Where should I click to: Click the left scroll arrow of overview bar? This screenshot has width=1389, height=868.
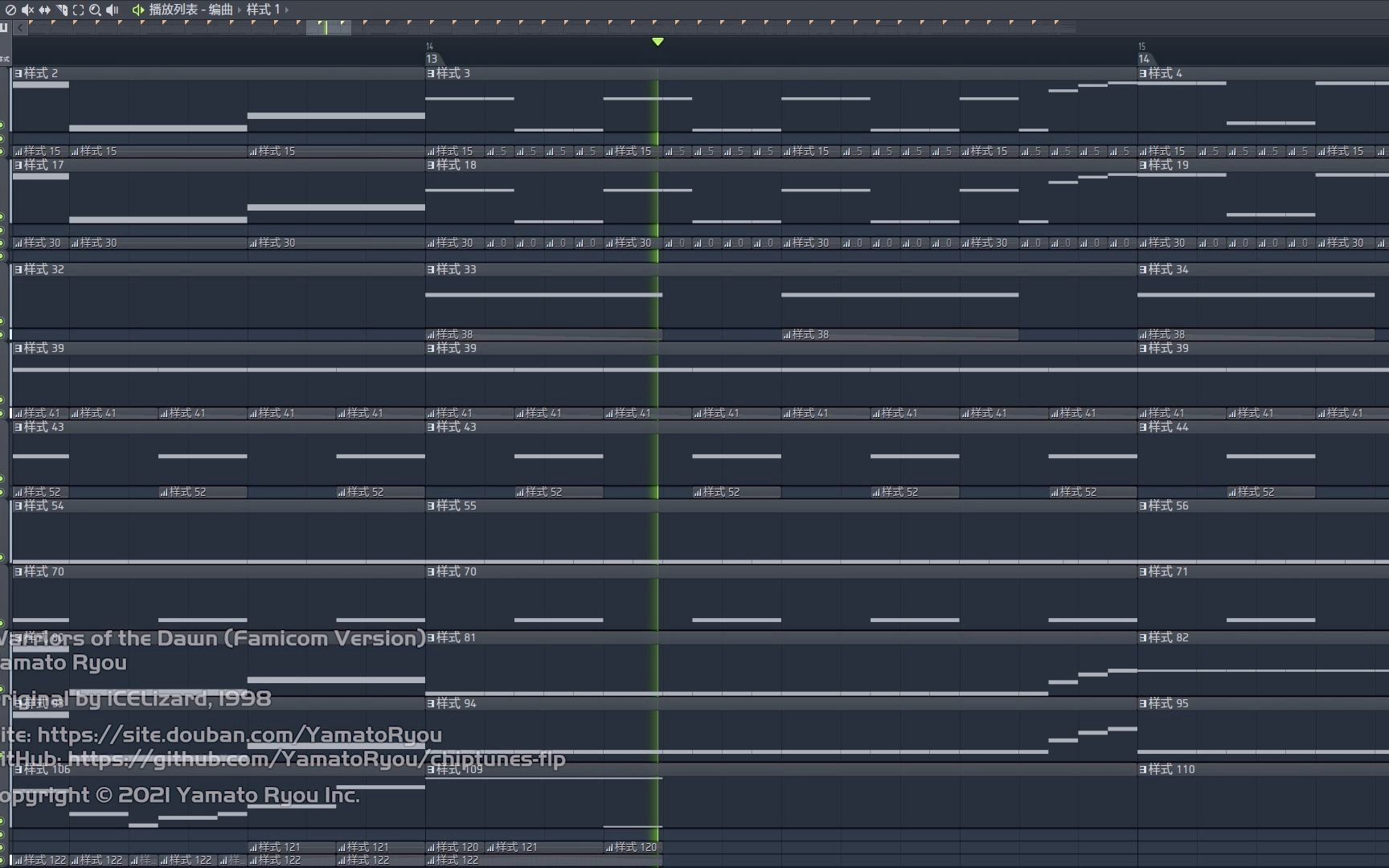tap(20, 27)
